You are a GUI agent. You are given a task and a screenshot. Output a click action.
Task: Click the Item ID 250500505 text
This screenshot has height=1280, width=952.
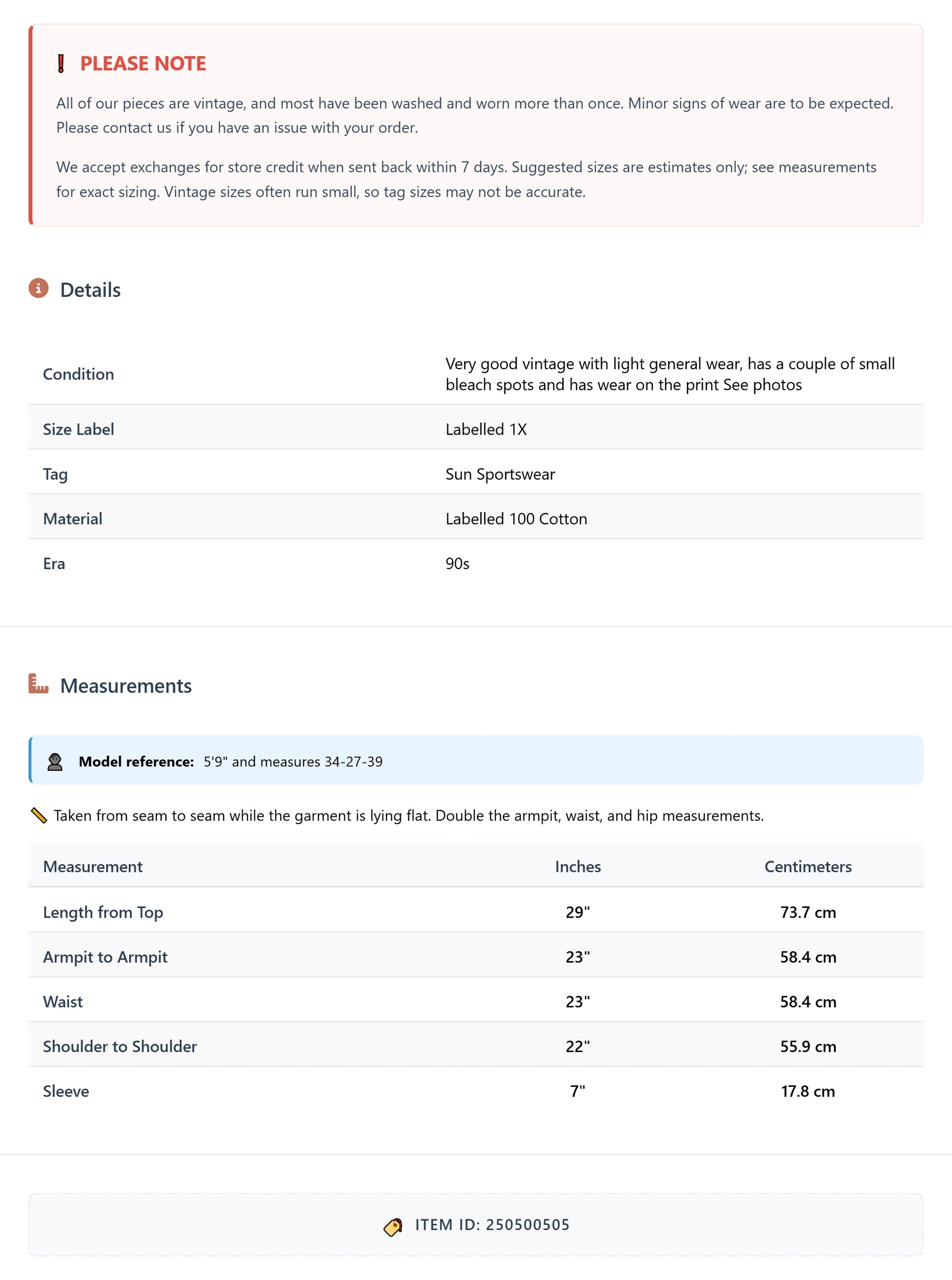click(x=492, y=1225)
